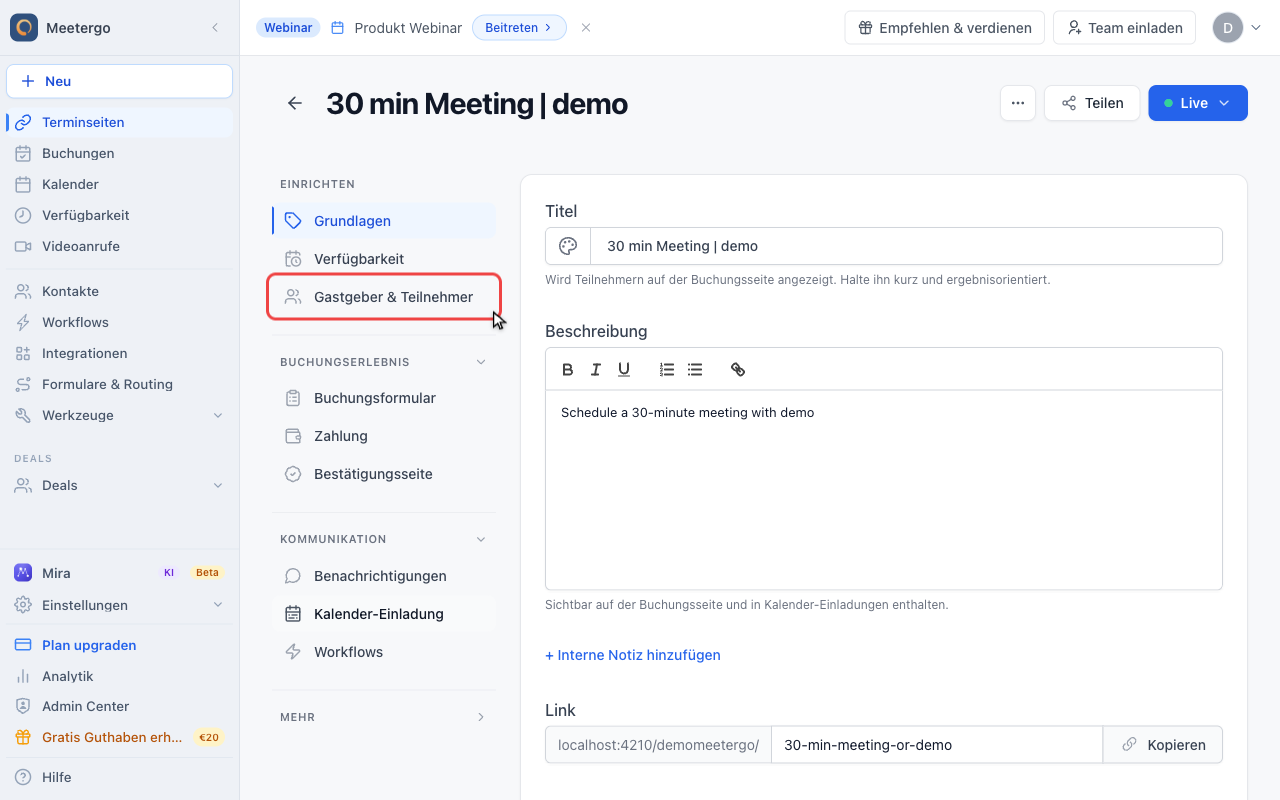This screenshot has width=1280, height=800.
Task: Collapse the Meetergo sidebar
Action: pos(215,28)
